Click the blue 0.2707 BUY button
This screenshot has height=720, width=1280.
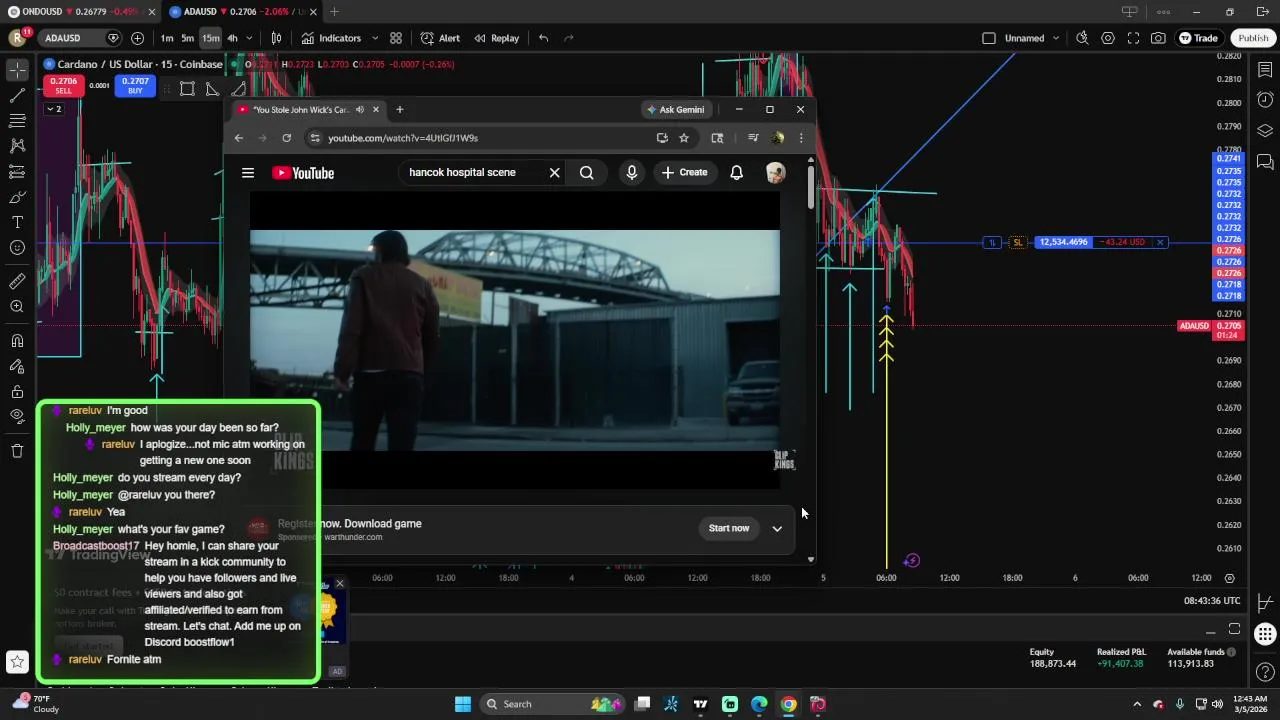click(x=135, y=86)
